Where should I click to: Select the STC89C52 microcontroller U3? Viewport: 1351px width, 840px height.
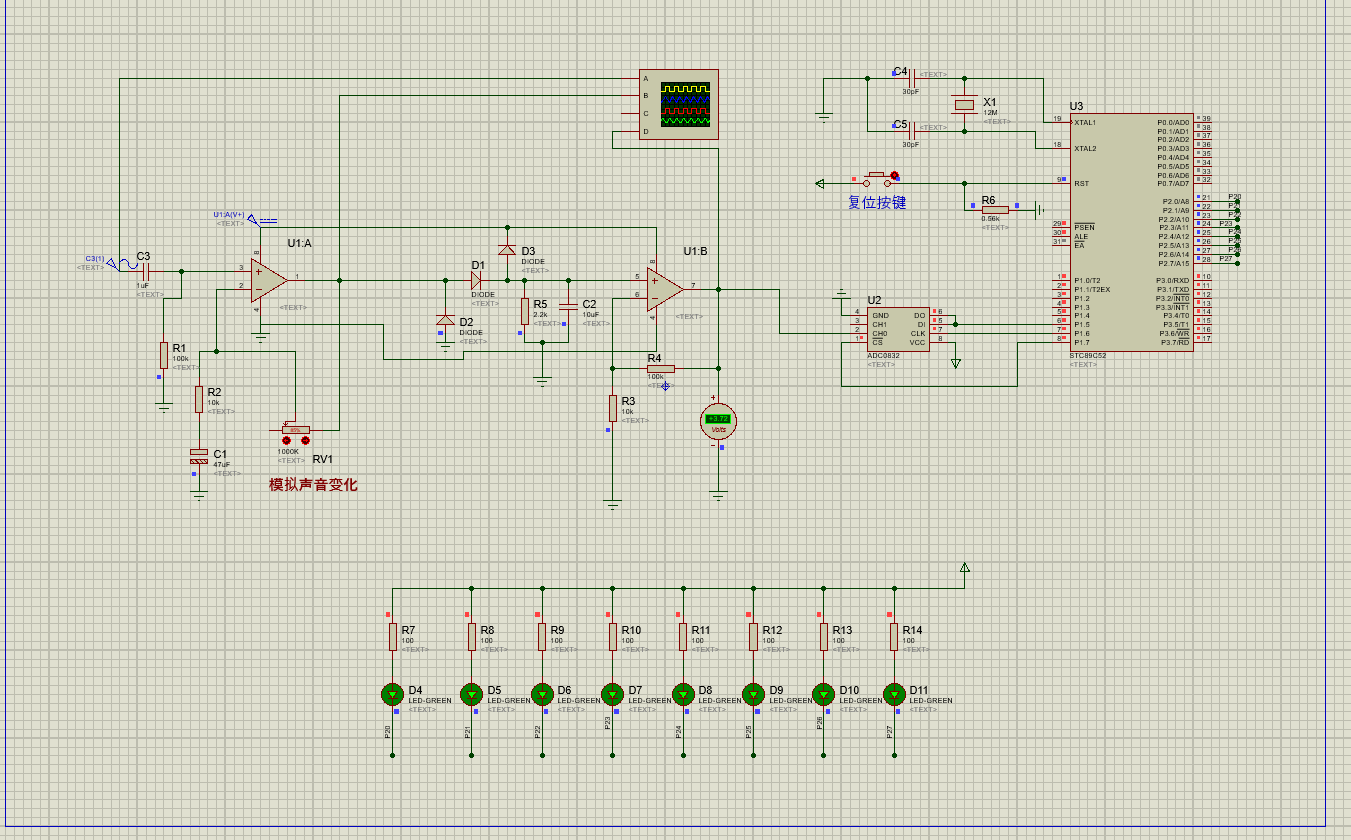tap(1131, 232)
